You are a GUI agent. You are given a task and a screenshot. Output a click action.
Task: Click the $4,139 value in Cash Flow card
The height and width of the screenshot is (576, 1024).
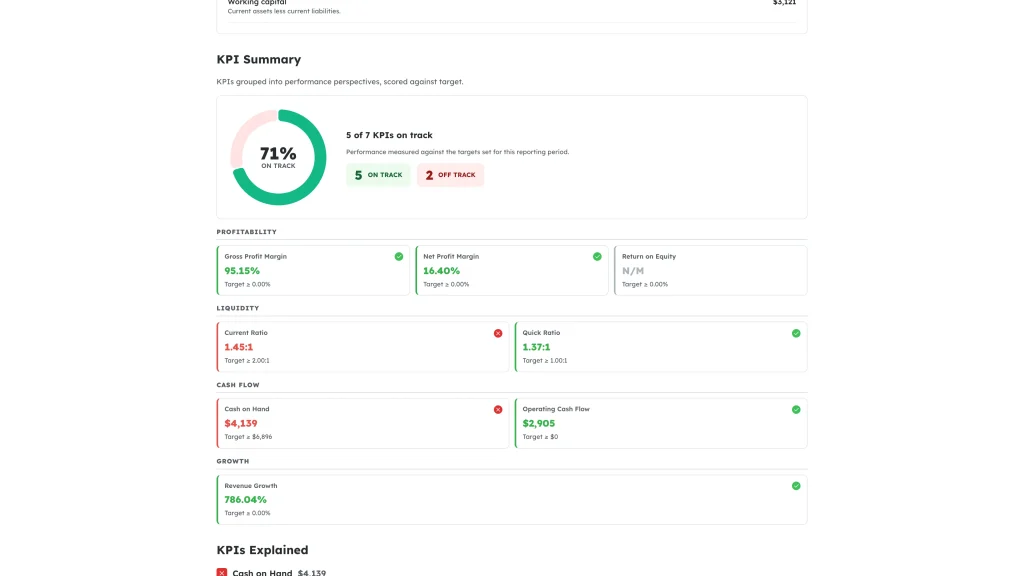tap(240, 423)
